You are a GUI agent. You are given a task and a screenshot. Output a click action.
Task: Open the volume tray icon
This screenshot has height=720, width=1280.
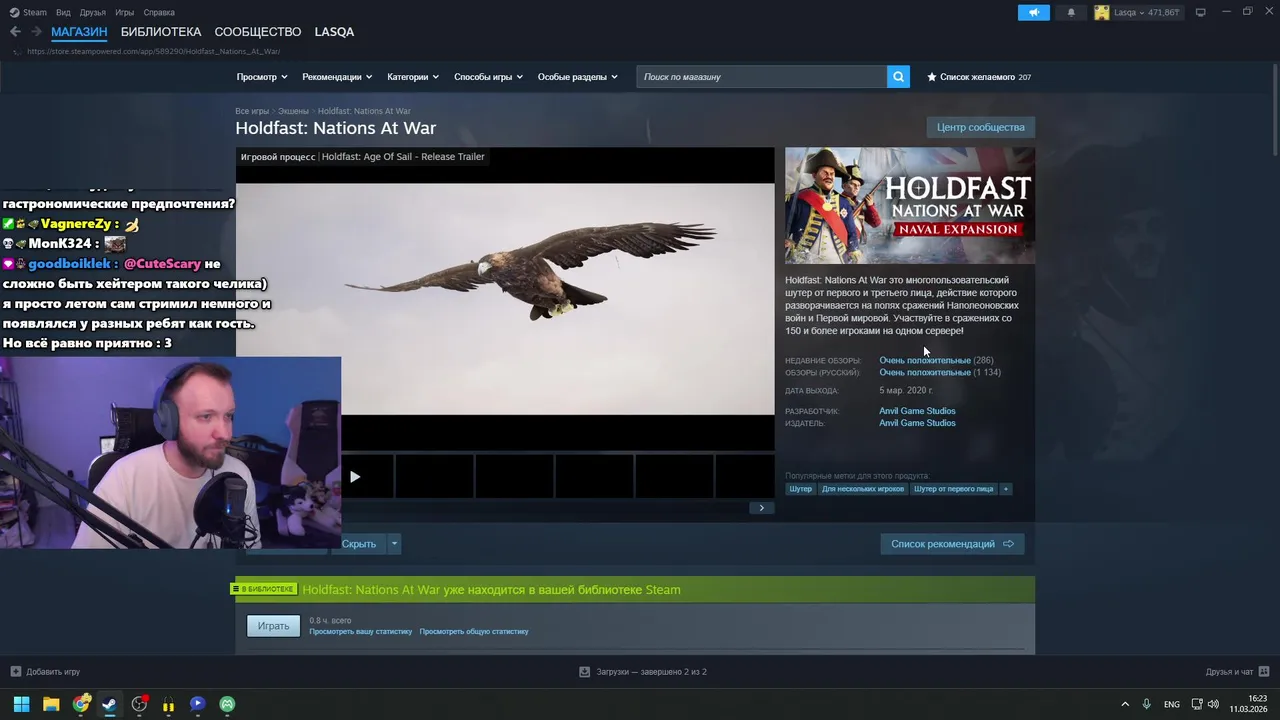click(x=1214, y=704)
